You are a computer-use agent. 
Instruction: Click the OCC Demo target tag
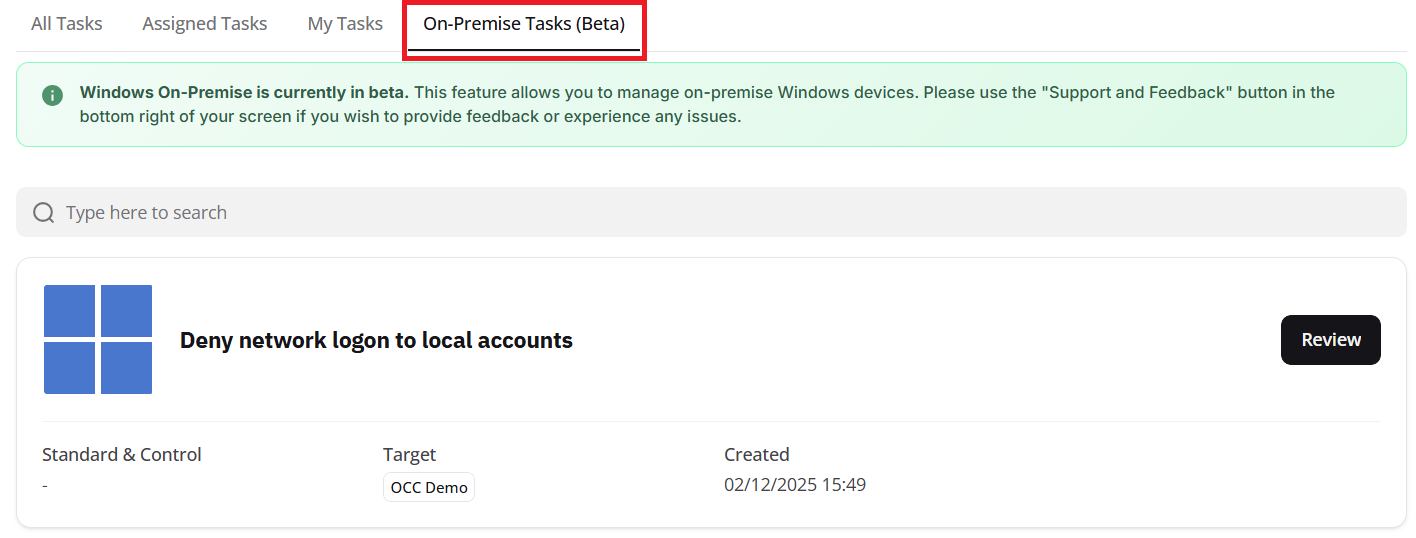(x=428, y=488)
